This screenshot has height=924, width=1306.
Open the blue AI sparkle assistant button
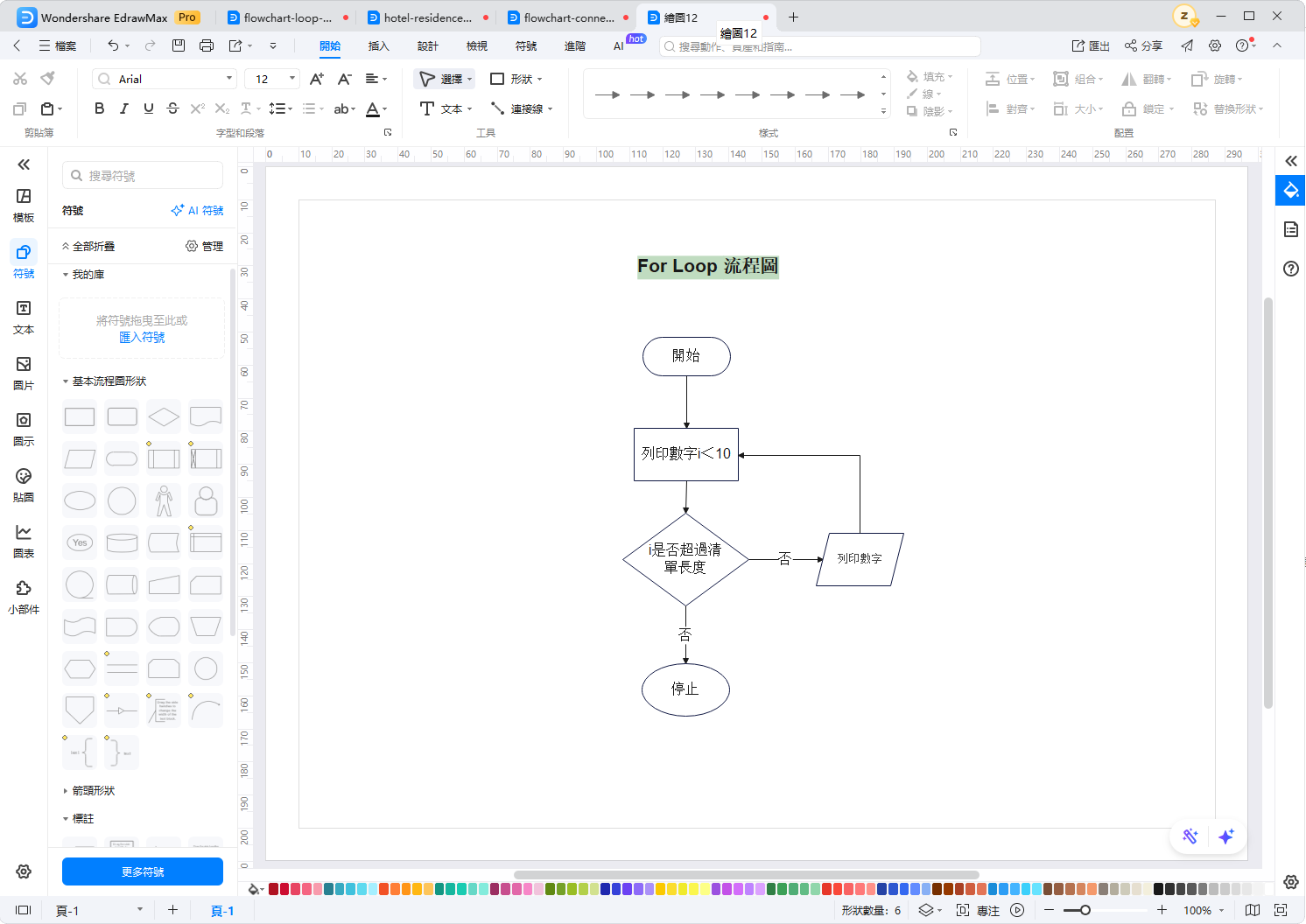[x=1226, y=836]
